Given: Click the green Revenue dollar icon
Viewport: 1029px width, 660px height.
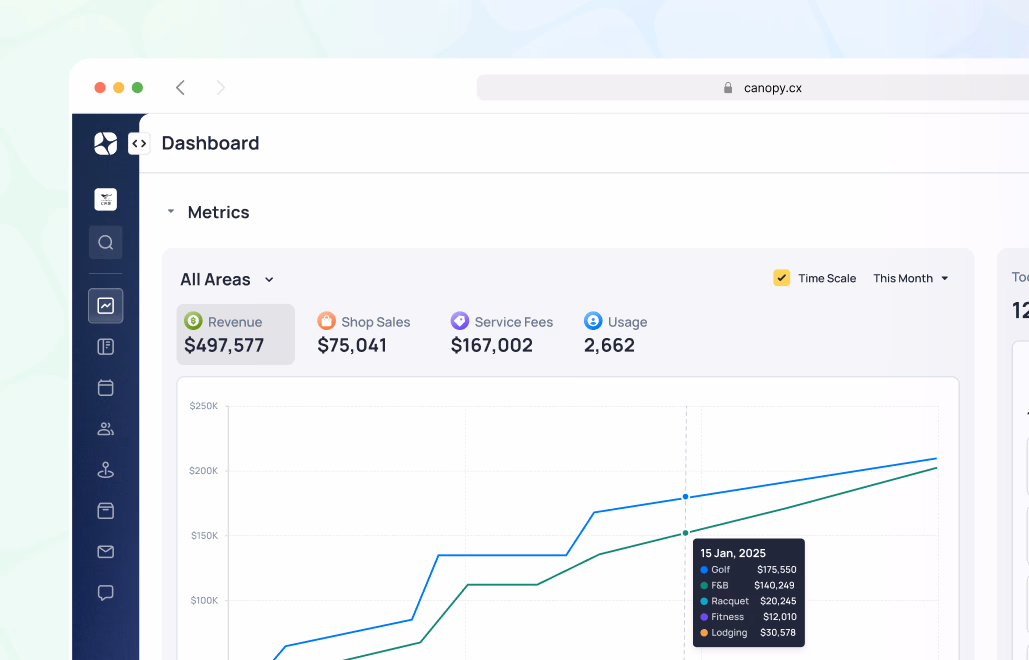Looking at the screenshot, I should click(193, 321).
